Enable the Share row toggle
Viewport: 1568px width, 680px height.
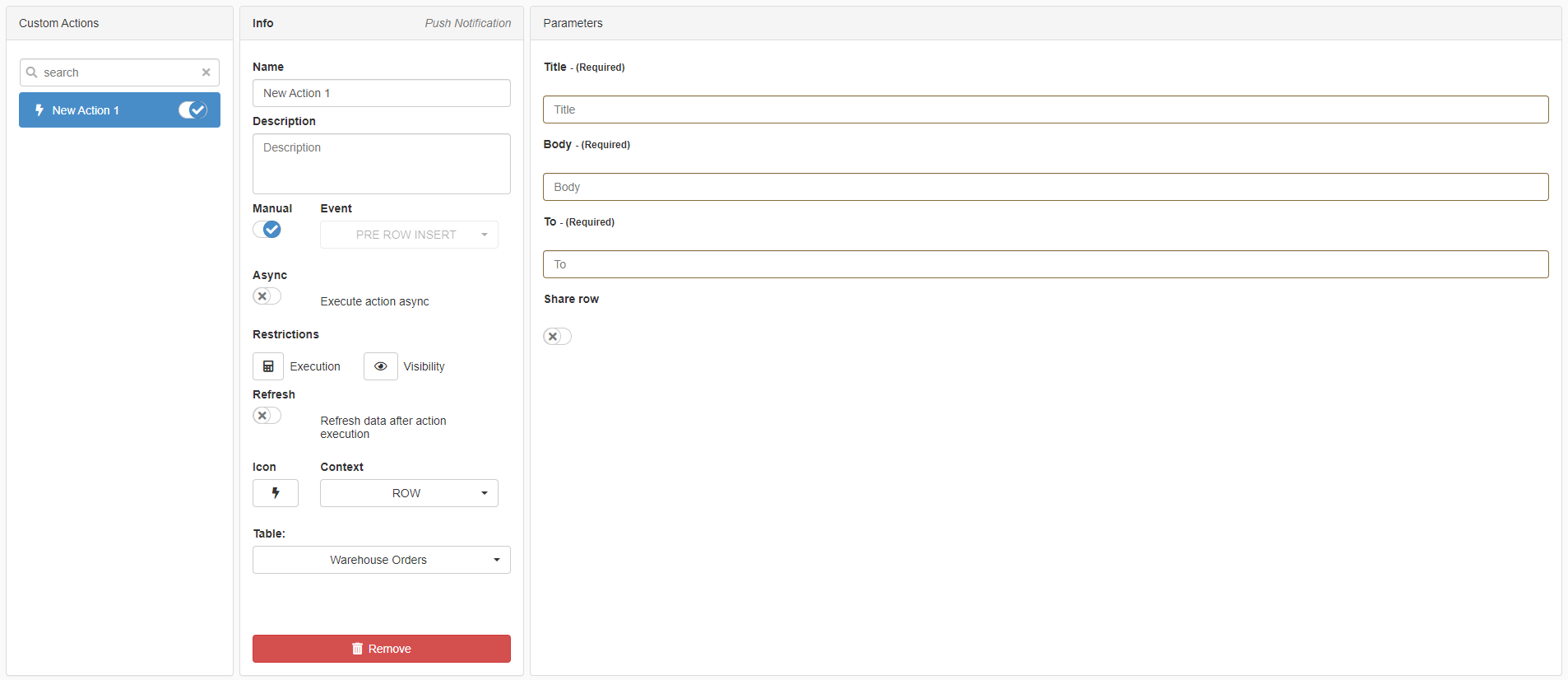(557, 336)
